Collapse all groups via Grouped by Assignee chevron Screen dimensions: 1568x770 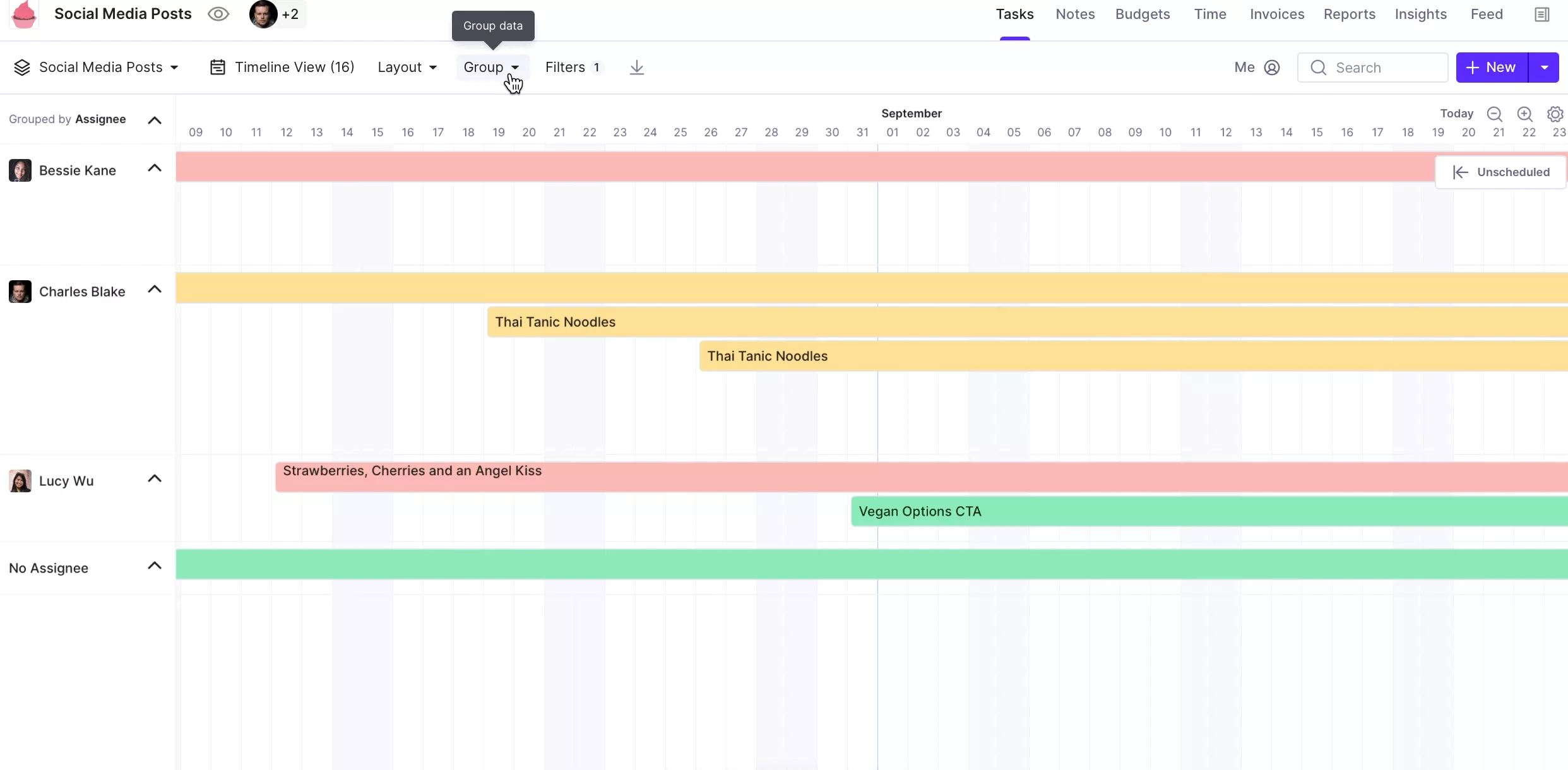click(155, 120)
